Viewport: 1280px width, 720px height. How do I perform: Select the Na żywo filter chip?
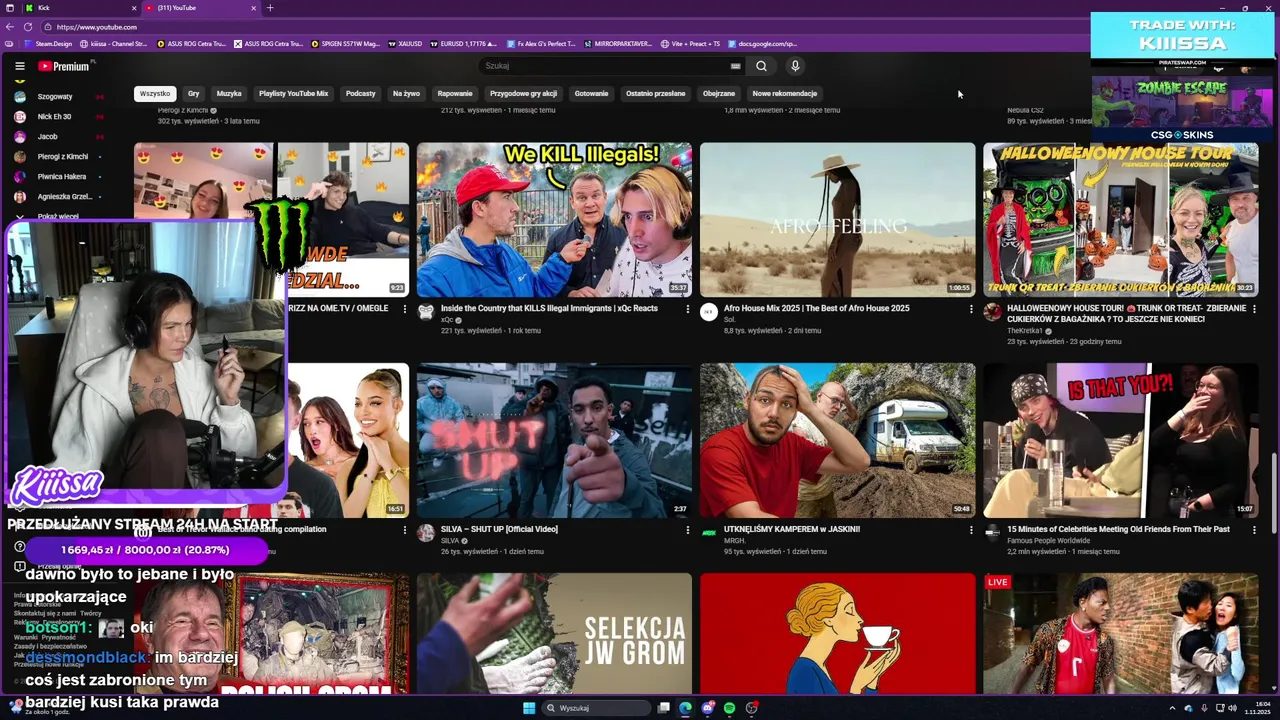point(406,93)
